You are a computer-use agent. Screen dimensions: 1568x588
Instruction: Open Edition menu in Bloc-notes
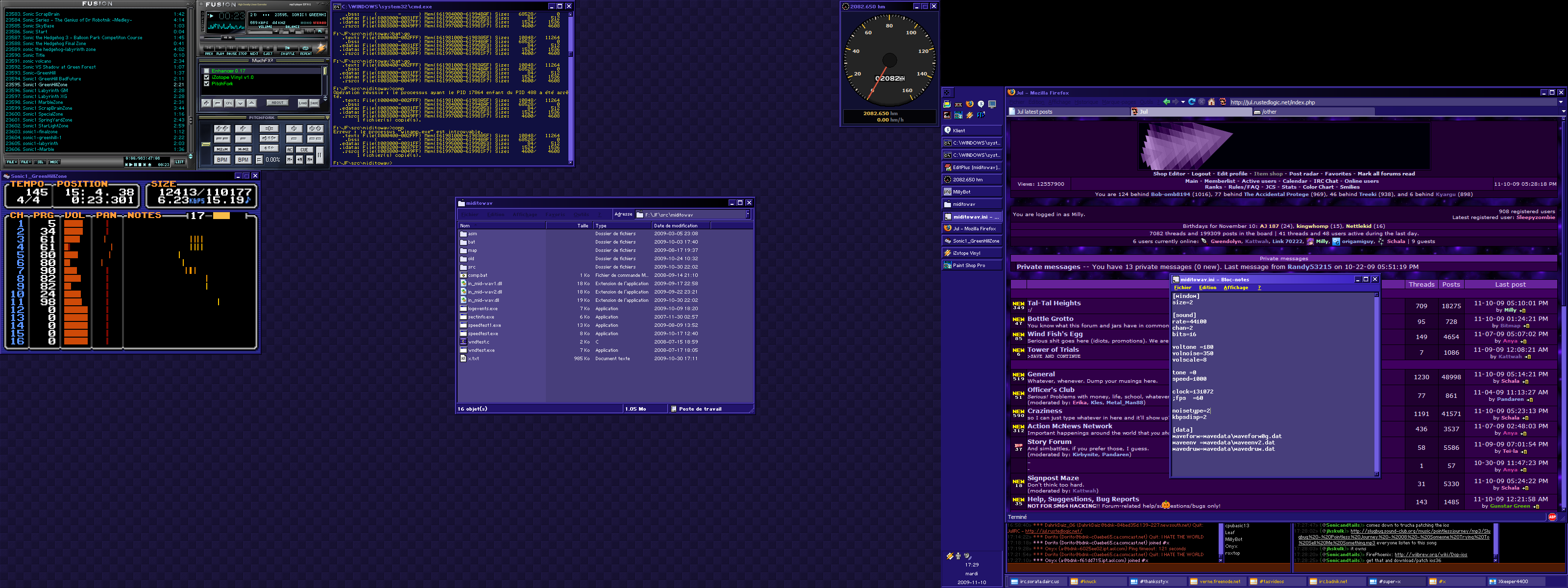point(1207,288)
